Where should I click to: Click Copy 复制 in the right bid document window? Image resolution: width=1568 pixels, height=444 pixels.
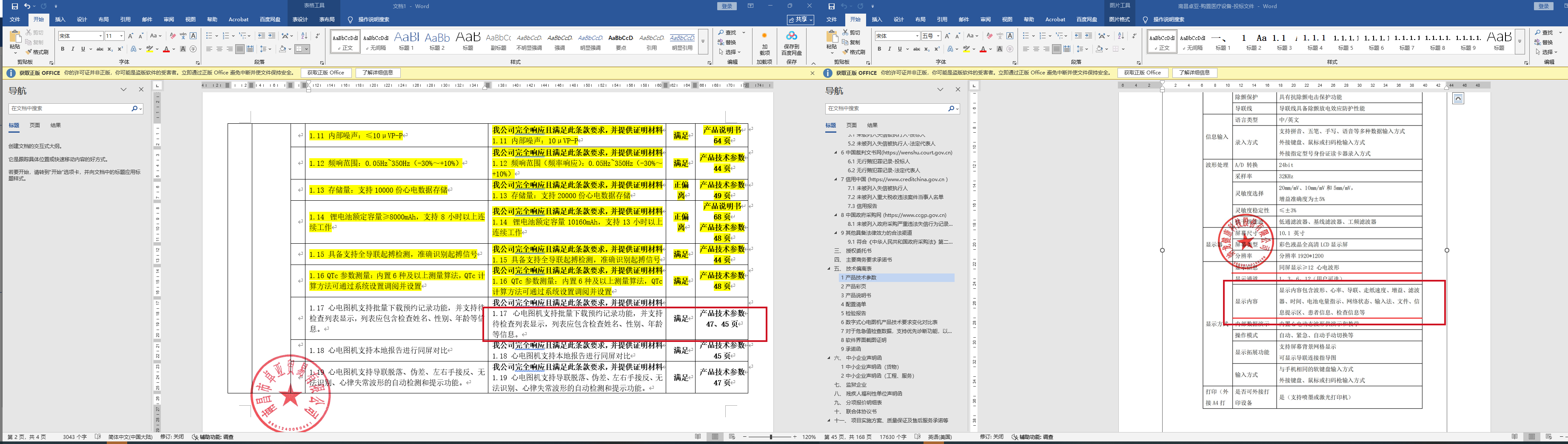[850, 43]
